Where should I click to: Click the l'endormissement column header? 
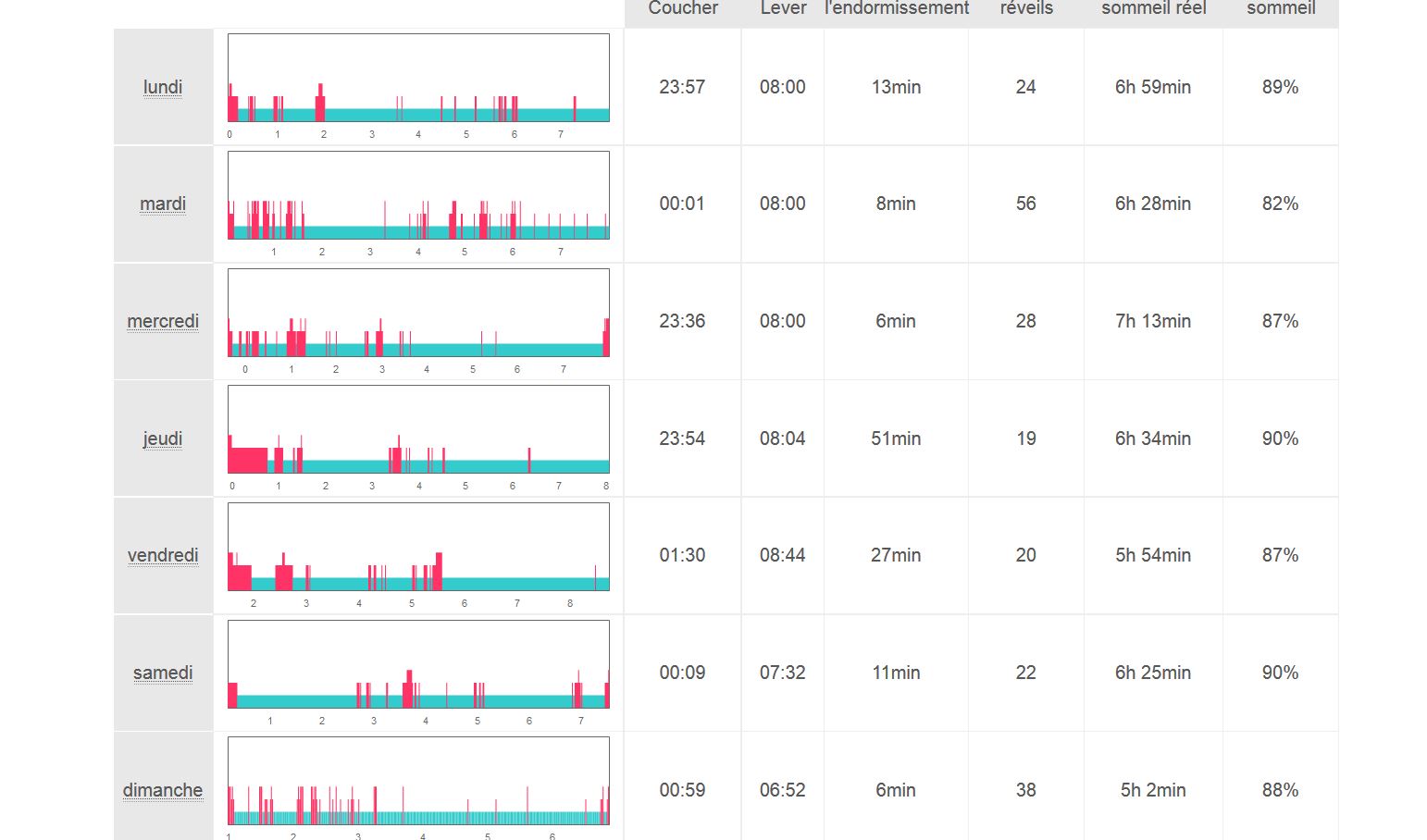(x=897, y=8)
